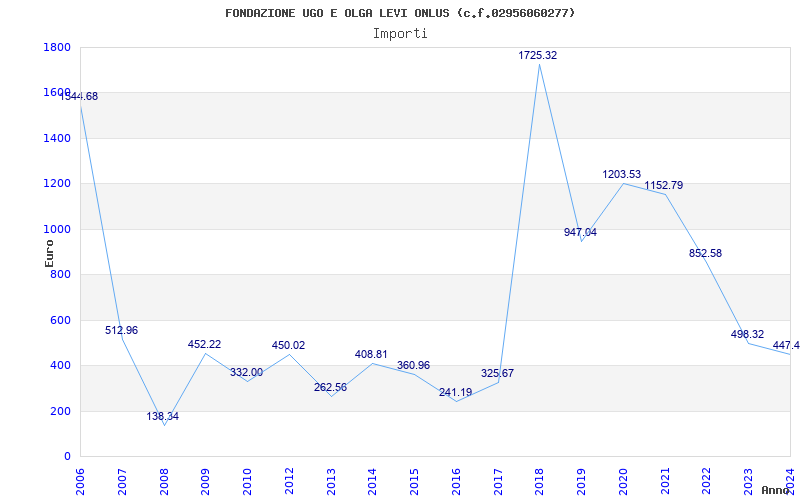Select the 408.81 data label
Screen dimensions: 800x500
pos(371,354)
